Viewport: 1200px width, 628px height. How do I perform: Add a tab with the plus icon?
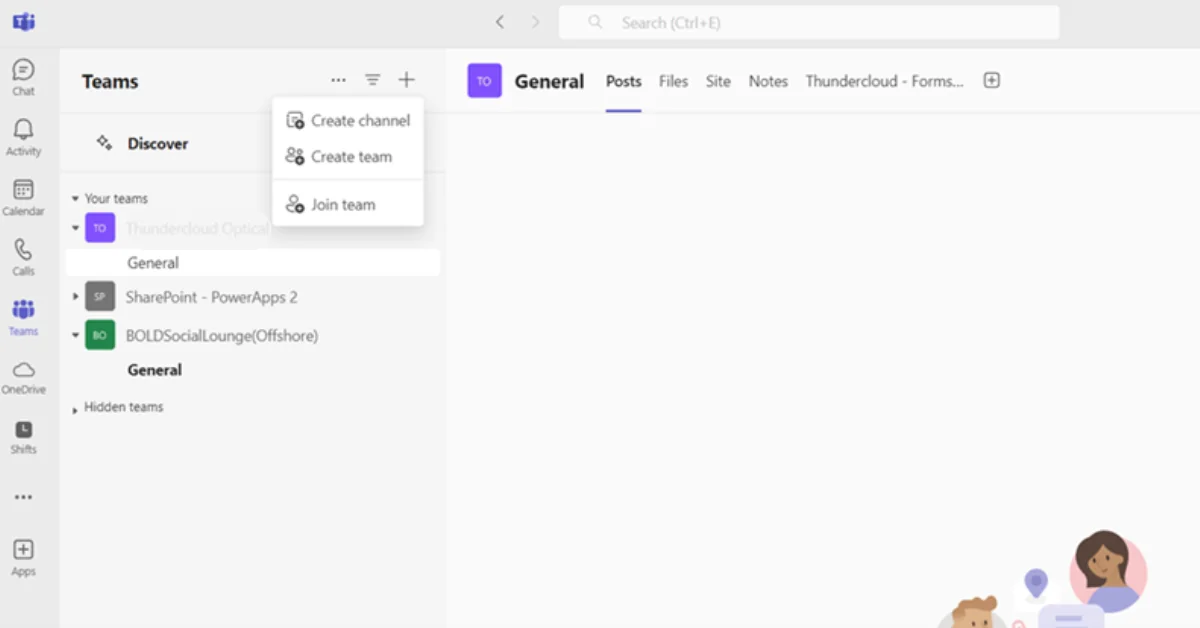pos(991,81)
